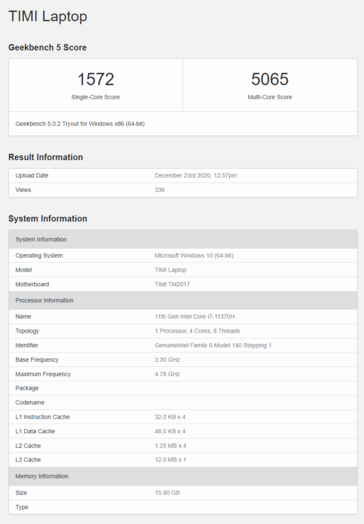The width and height of the screenshot is (364, 524).
Task: Click the Single-Core Score label
Action: (x=96, y=97)
